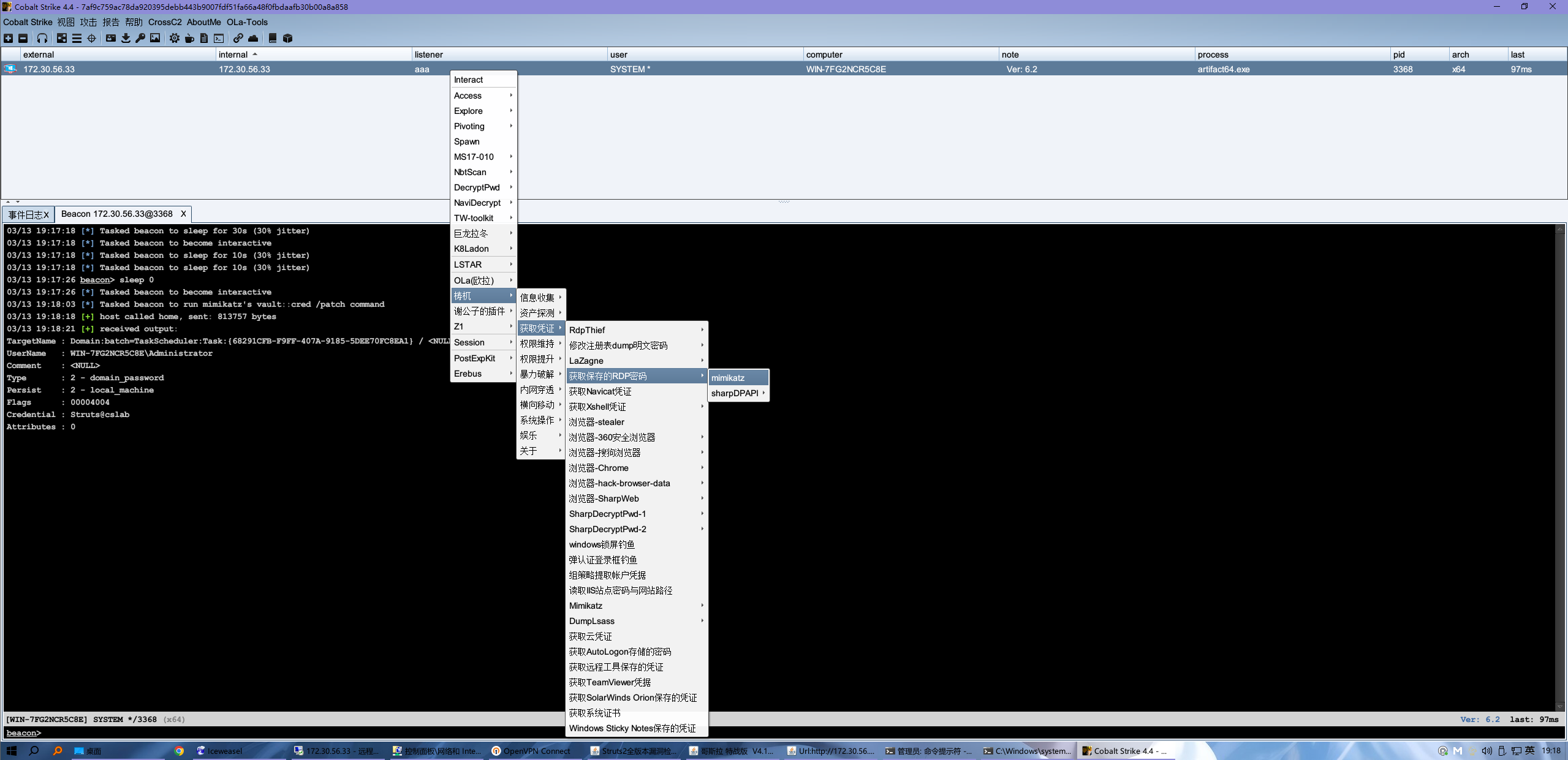
Task: Open the script console terminal icon
Action: (x=219, y=38)
